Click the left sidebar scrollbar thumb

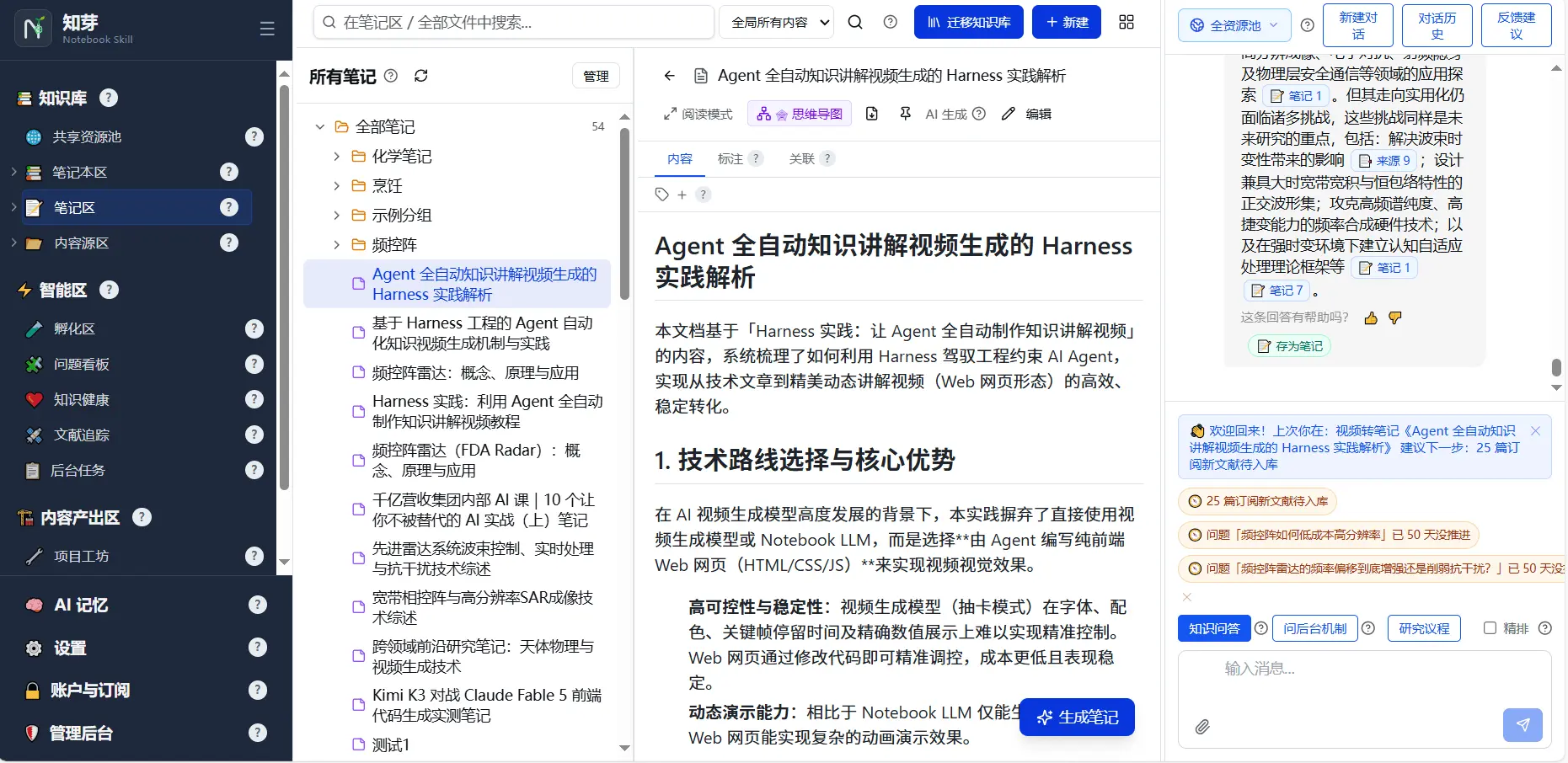click(284, 286)
